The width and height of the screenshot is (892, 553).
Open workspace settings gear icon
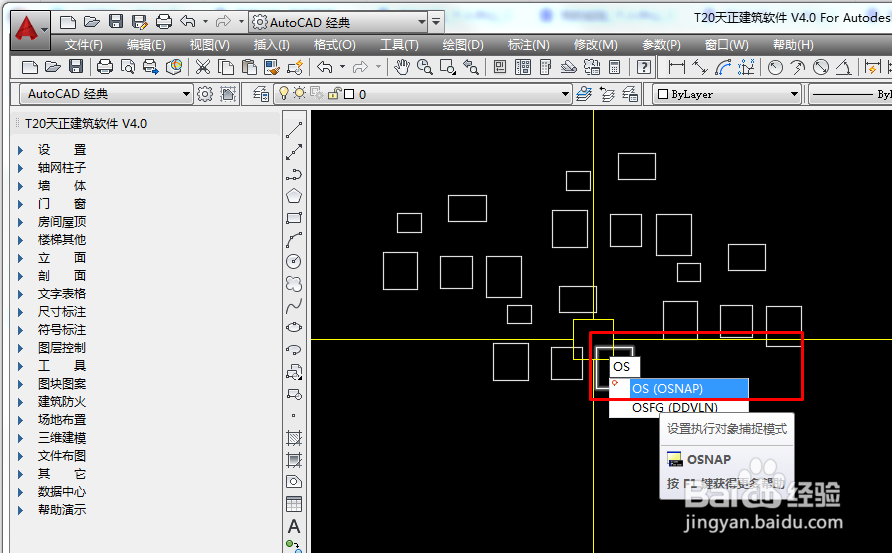pyautogui.click(x=205, y=94)
